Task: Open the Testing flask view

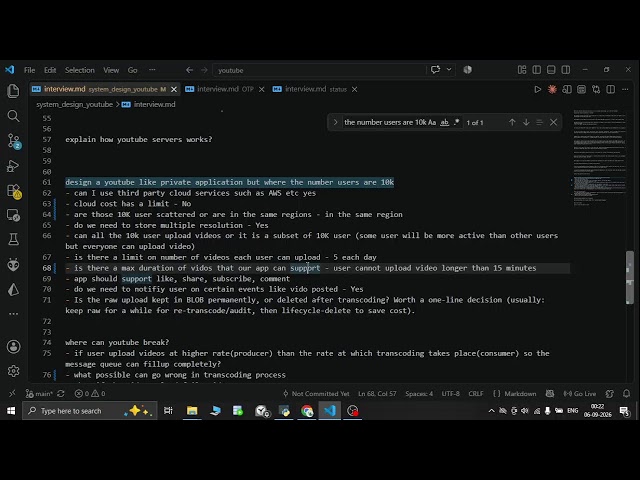Action: pos(13,239)
